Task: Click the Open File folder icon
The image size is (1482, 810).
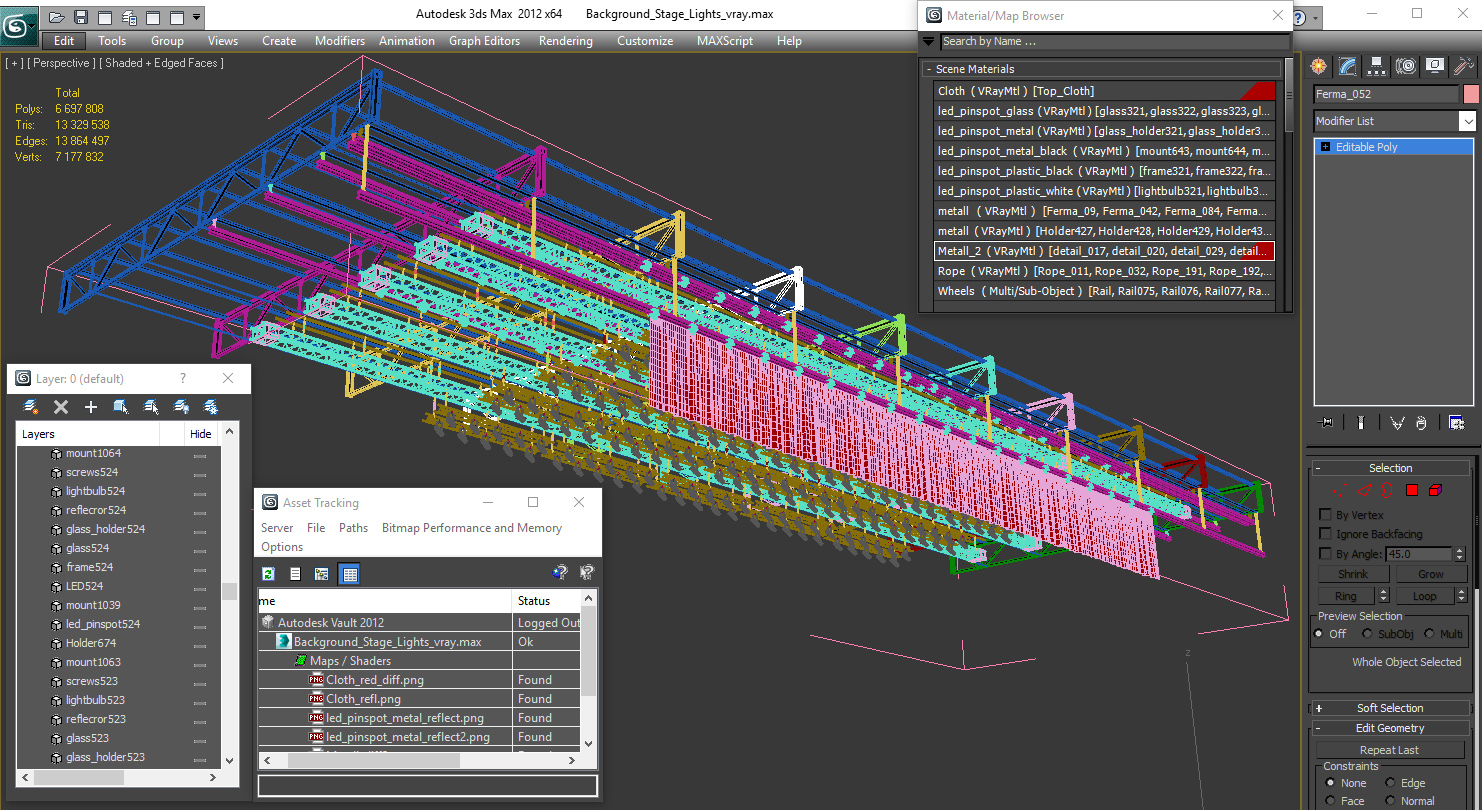Action: pos(57,17)
